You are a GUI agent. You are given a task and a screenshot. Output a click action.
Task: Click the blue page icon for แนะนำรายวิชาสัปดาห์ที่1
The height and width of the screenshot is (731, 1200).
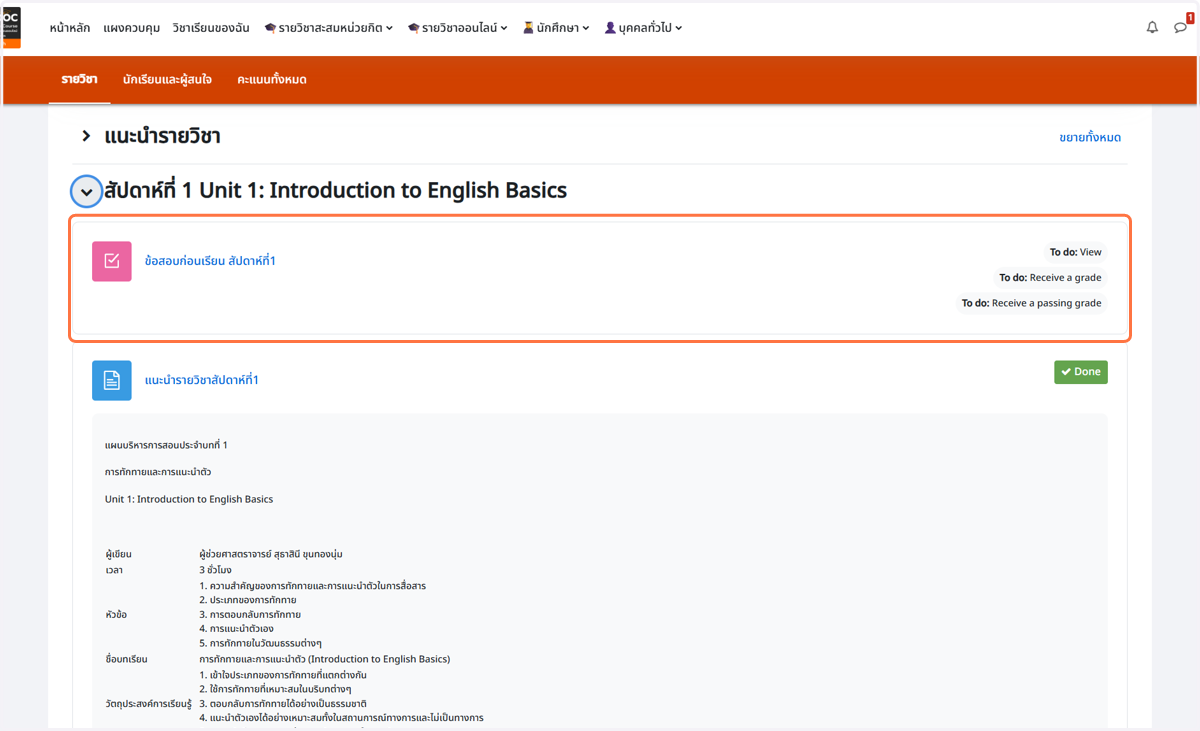[x=112, y=380]
